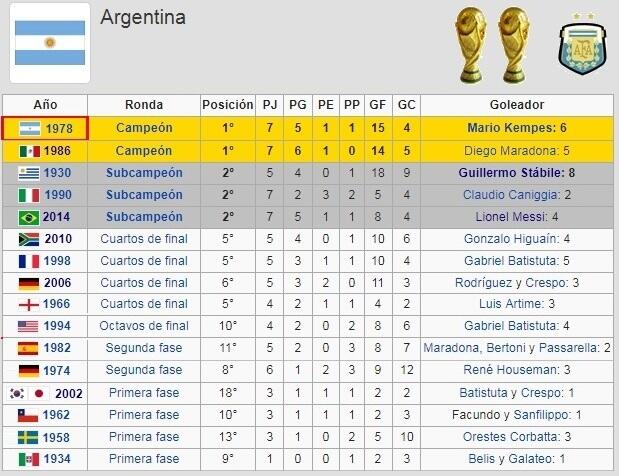Viewport: 619px width, 476px height.
Task: Click the Goleador column header
Action: 517,104
